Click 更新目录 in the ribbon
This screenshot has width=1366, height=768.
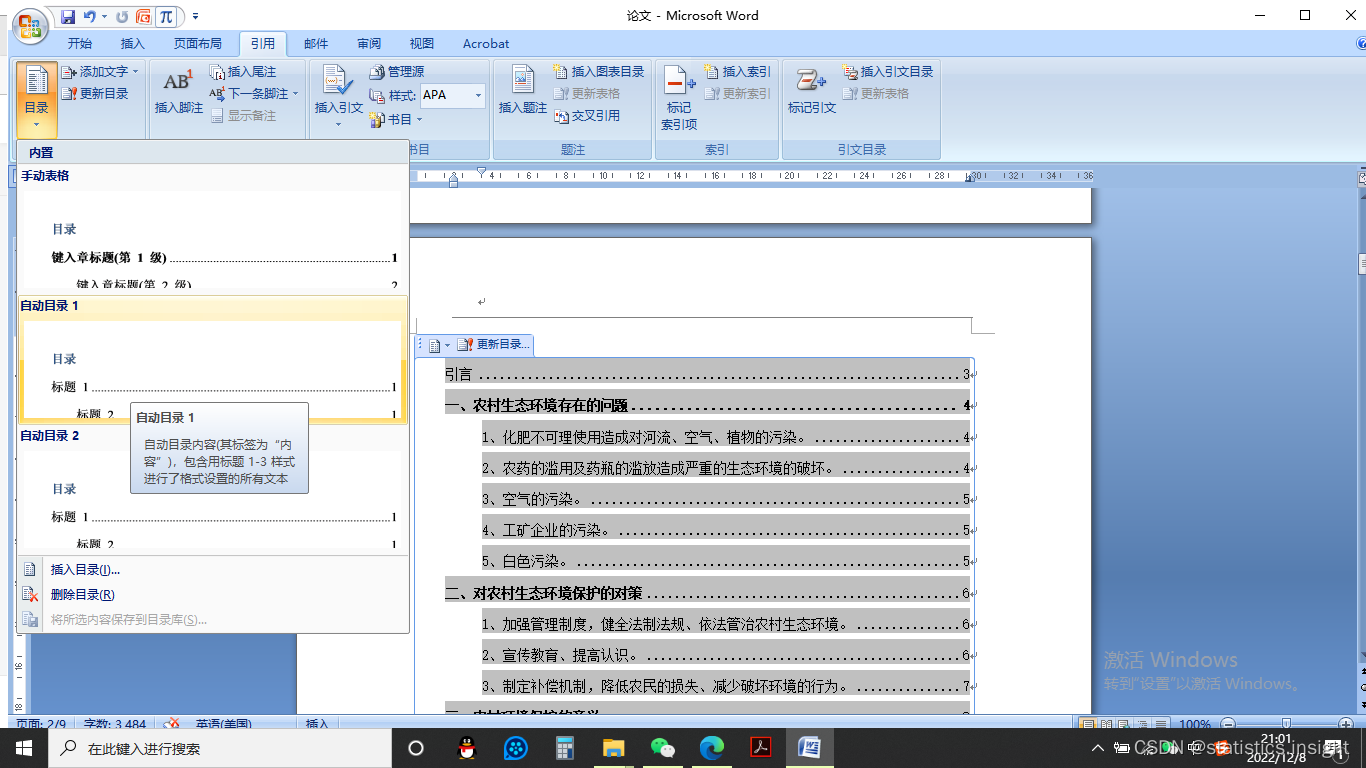tap(95, 94)
